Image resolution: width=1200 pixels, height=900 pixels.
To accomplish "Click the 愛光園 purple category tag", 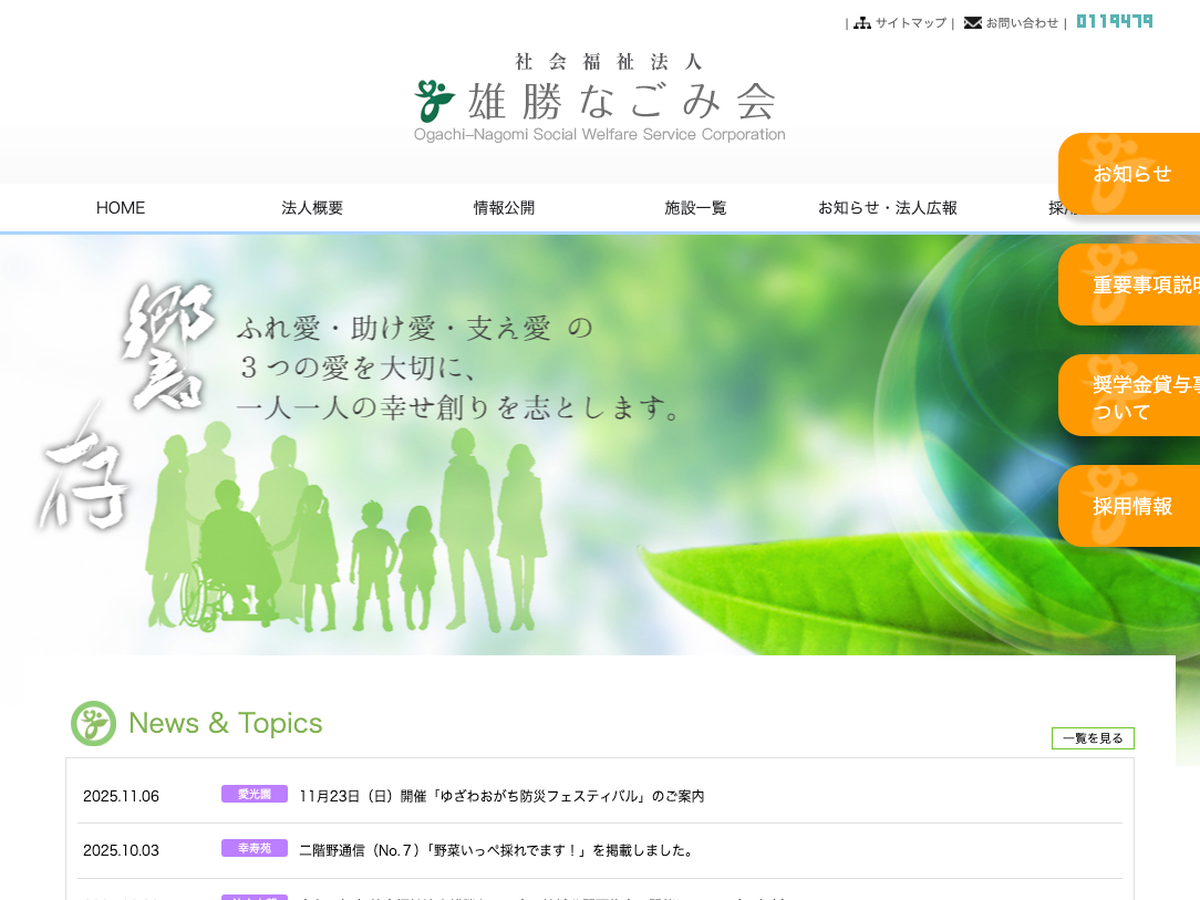I will click(x=254, y=794).
